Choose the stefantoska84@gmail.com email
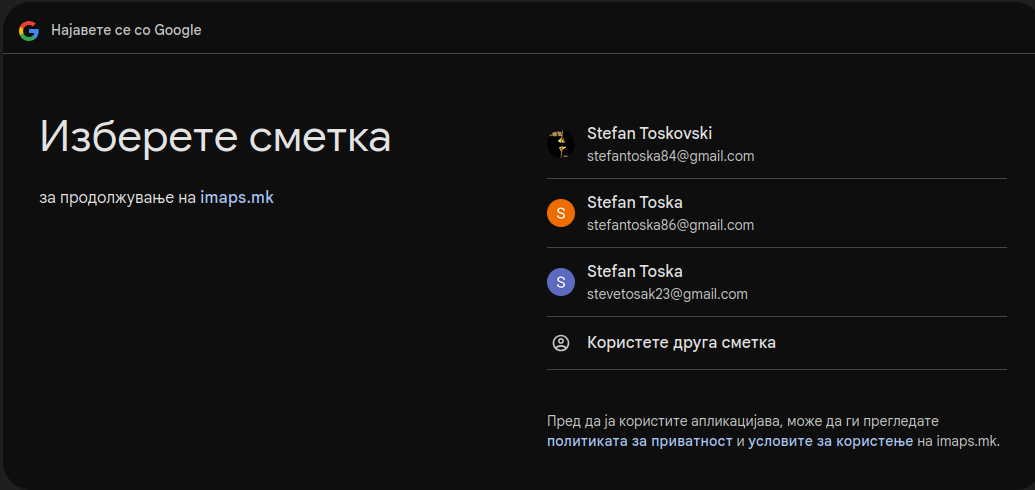Image resolution: width=1035 pixels, height=490 pixels. tap(670, 156)
